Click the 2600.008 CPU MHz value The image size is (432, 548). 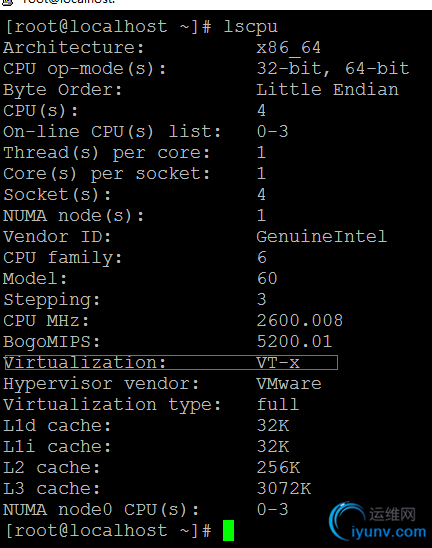(300, 320)
